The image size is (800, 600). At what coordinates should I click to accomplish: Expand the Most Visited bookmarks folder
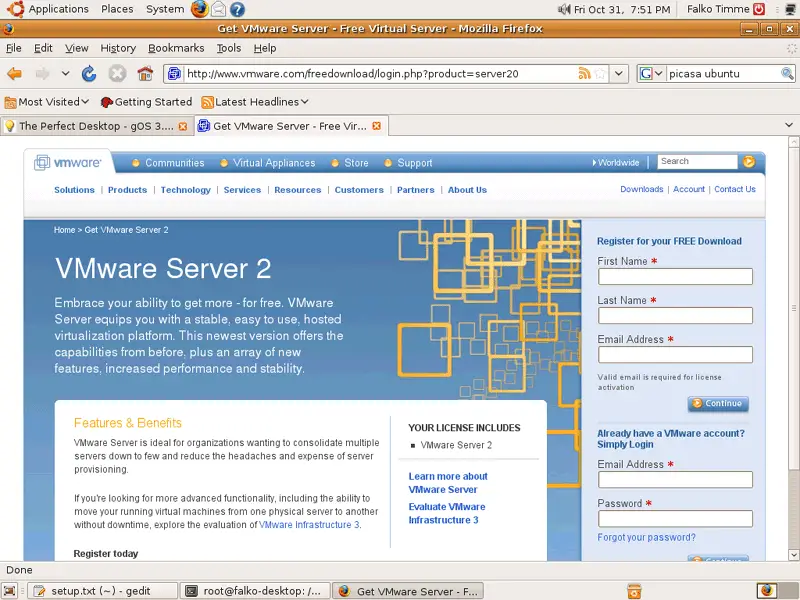click(x=46, y=102)
